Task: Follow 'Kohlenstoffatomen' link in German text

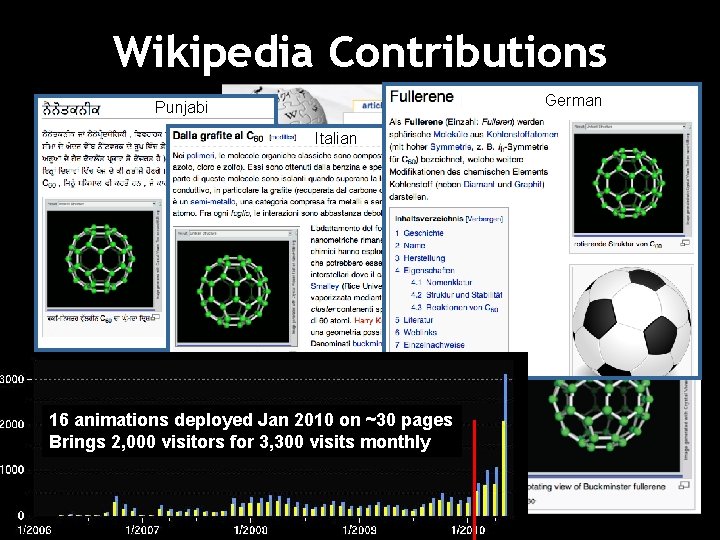Action: [x=523, y=135]
